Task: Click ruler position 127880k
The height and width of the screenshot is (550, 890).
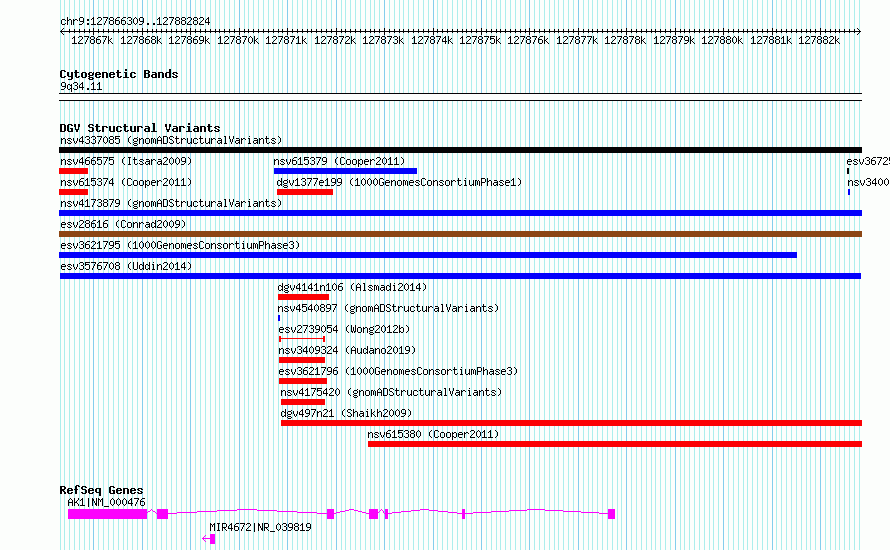Action: 722,40
